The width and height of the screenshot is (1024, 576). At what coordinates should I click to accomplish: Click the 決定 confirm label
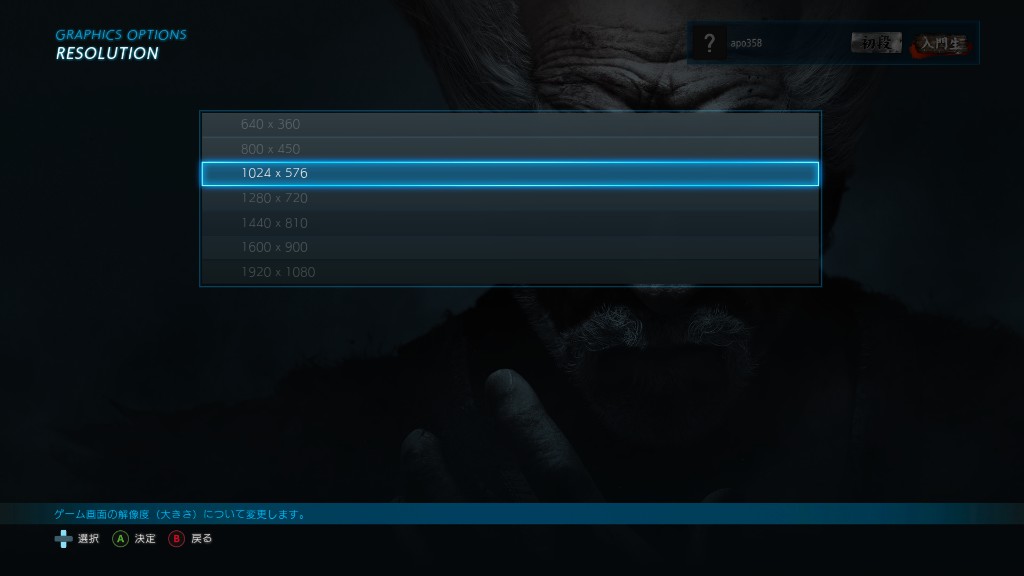click(x=145, y=539)
